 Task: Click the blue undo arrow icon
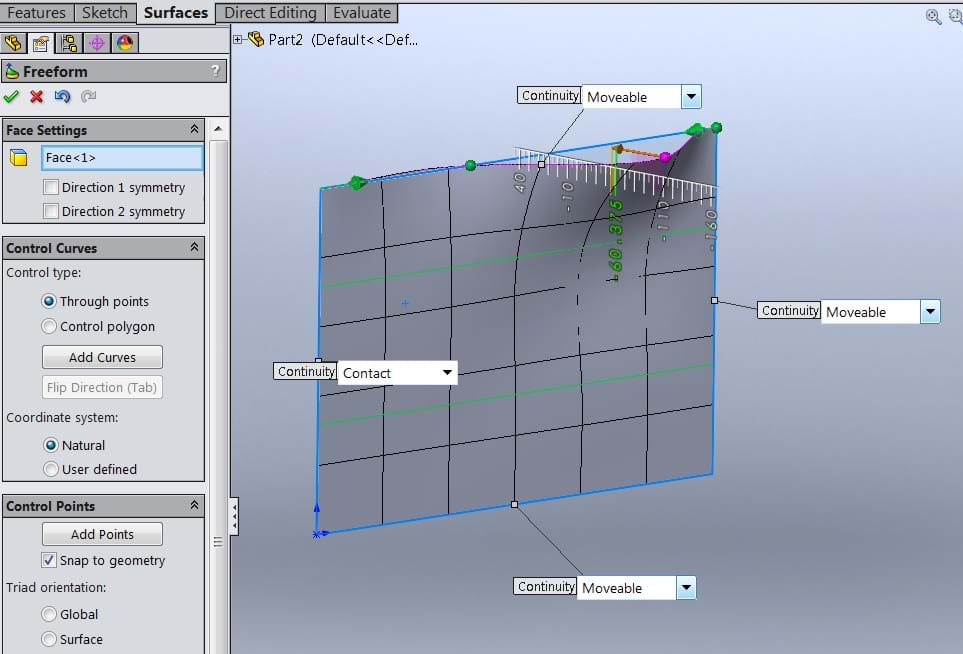tap(62, 97)
